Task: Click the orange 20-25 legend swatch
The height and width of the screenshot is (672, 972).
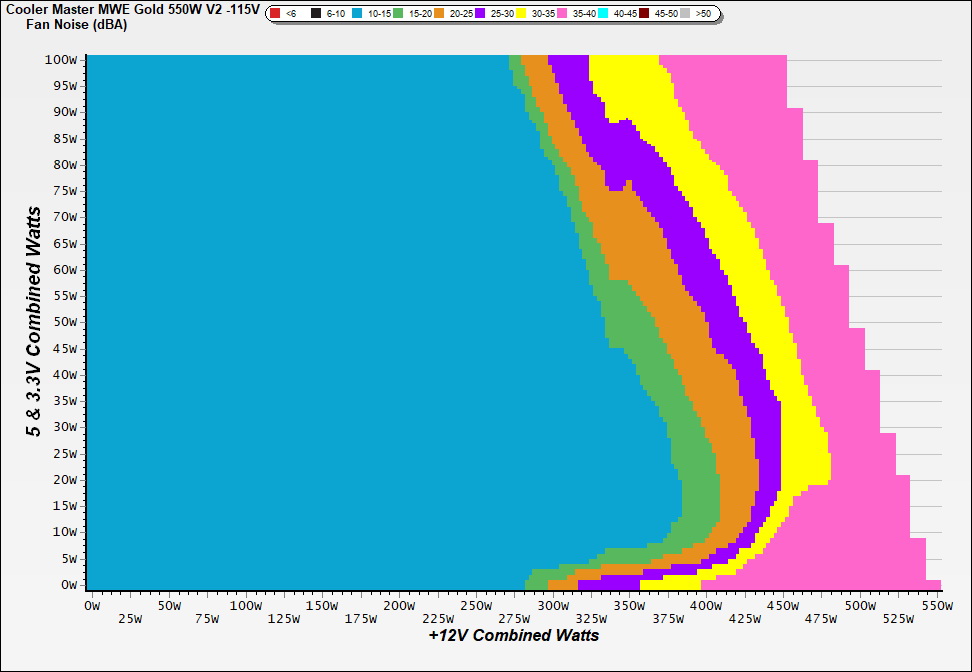Action: point(439,14)
